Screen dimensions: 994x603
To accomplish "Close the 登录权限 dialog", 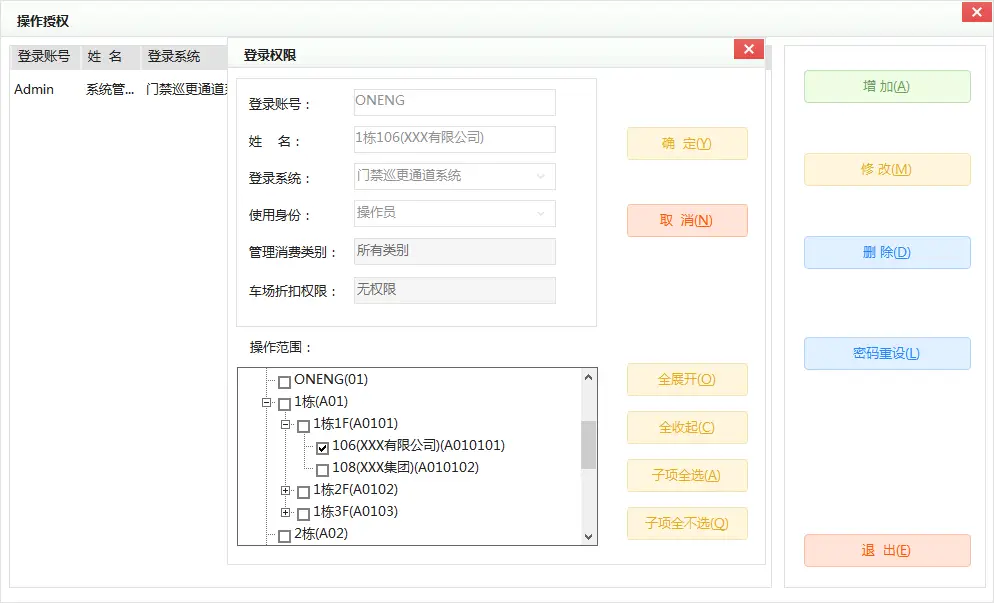I will pyautogui.click(x=748, y=50).
